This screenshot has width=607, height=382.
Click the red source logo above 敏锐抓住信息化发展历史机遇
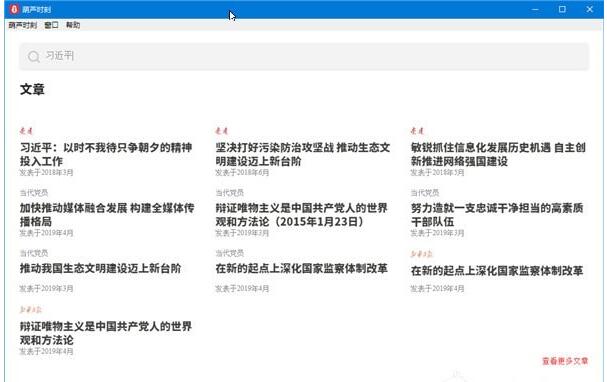tap(417, 131)
